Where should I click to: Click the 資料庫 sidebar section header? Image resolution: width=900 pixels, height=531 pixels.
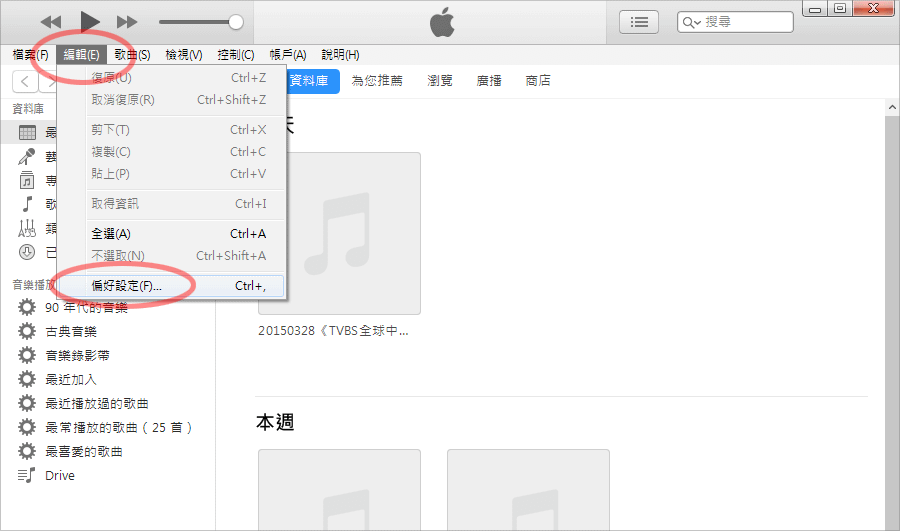click(x=28, y=108)
